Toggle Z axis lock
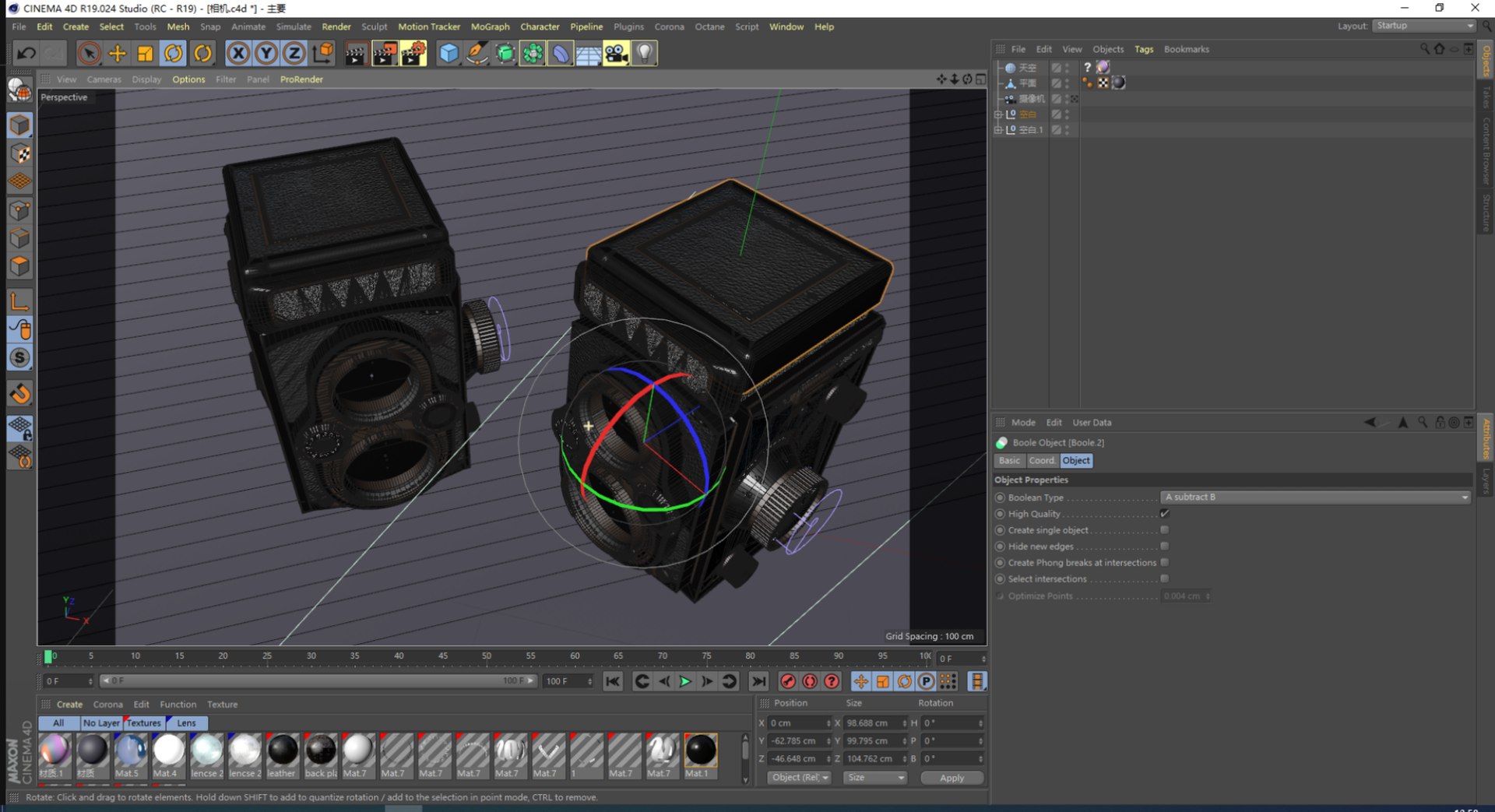The height and width of the screenshot is (812, 1495). pos(294,53)
